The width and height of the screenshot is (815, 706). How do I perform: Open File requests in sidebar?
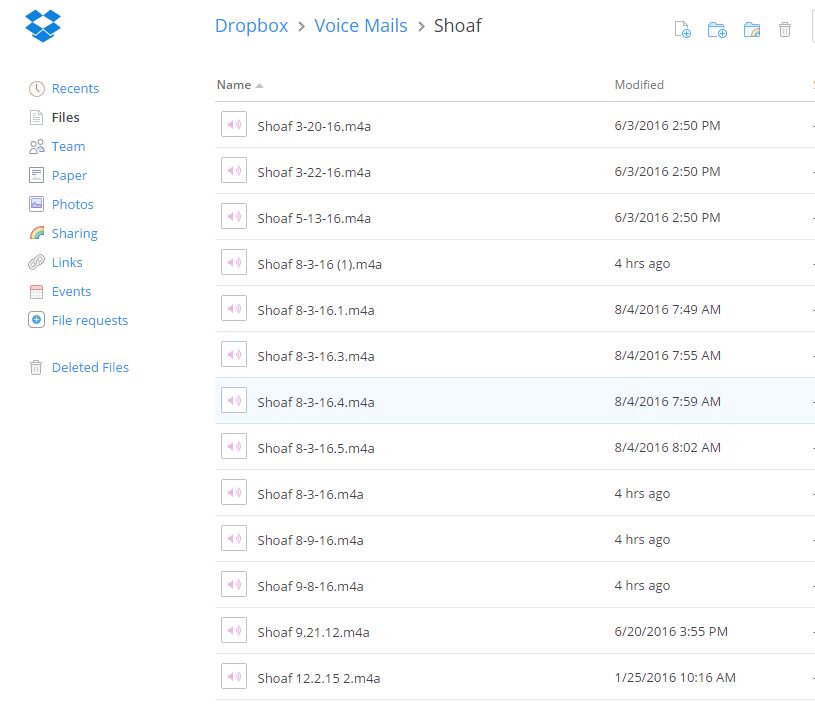89,320
